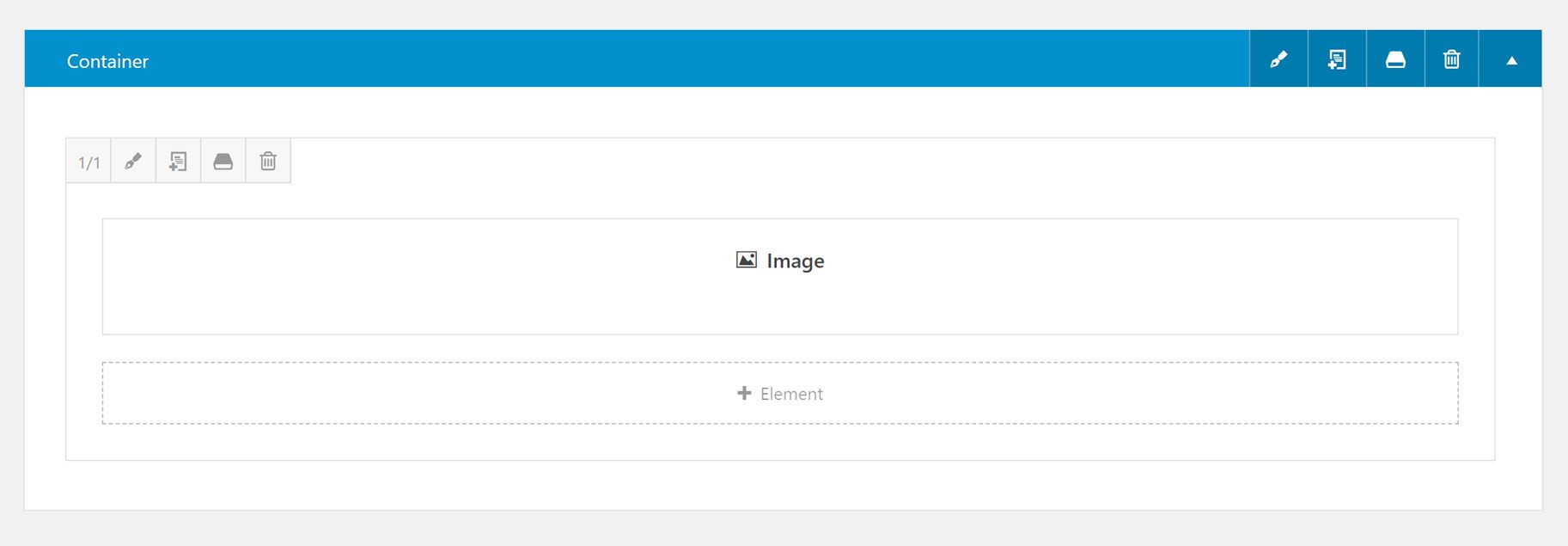Clone the 1/1 column

click(178, 162)
